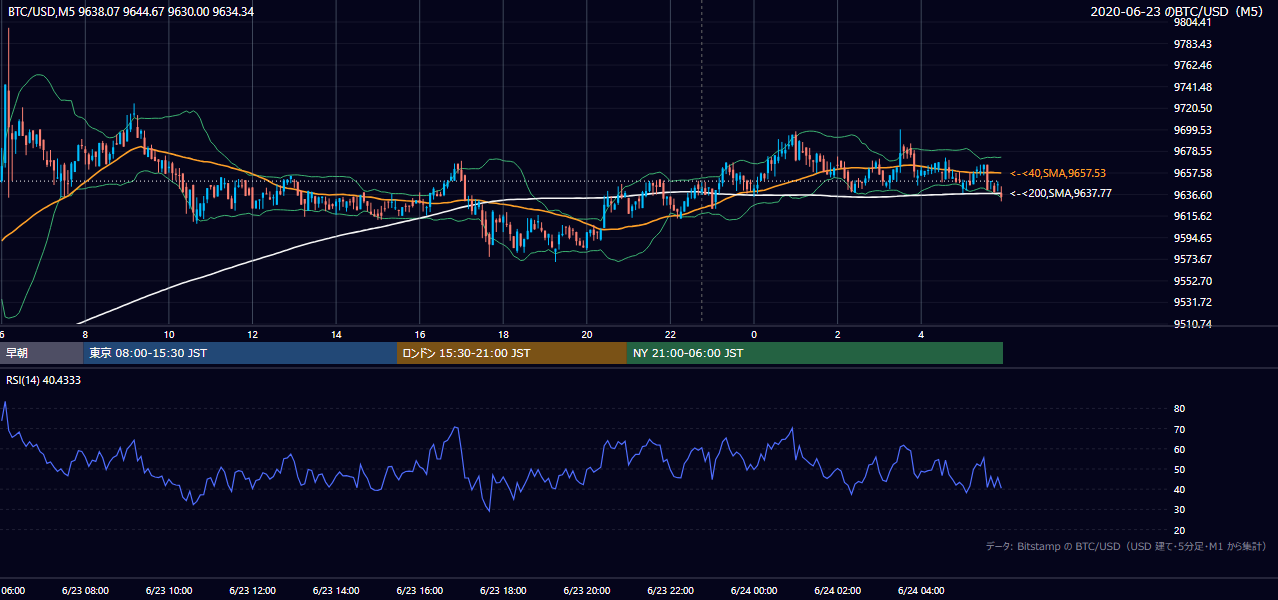
Task: Click the BTC/USD,M5 OHLC header text
Action: point(130,12)
